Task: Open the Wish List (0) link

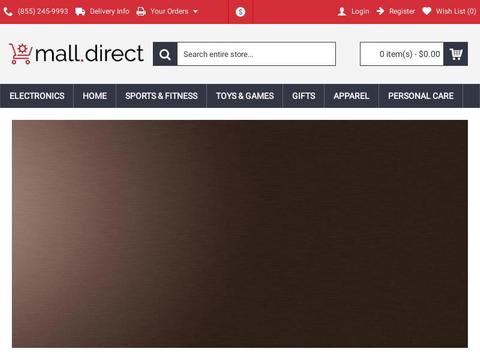Action: click(x=456, y=11)
